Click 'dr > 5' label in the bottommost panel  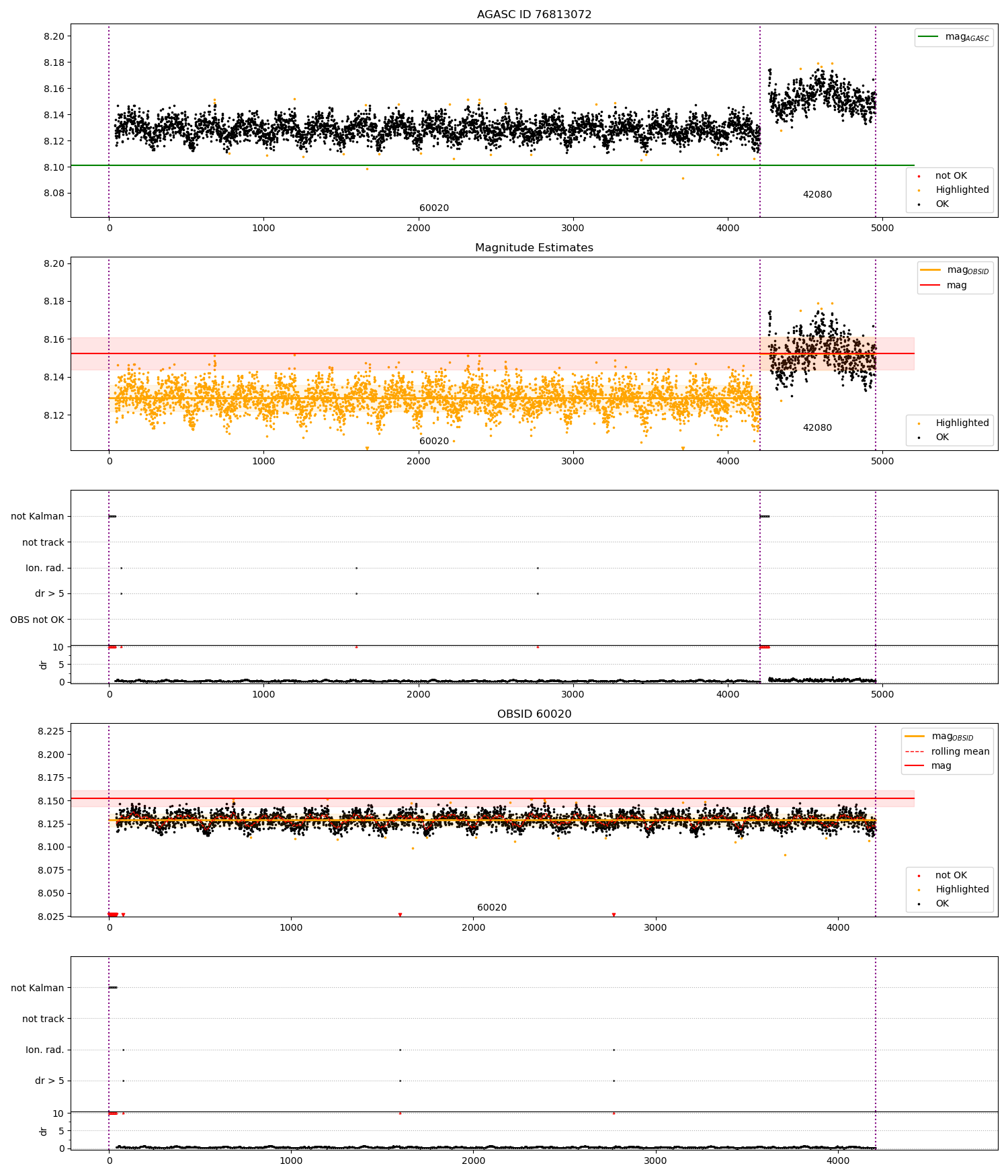50,1081
